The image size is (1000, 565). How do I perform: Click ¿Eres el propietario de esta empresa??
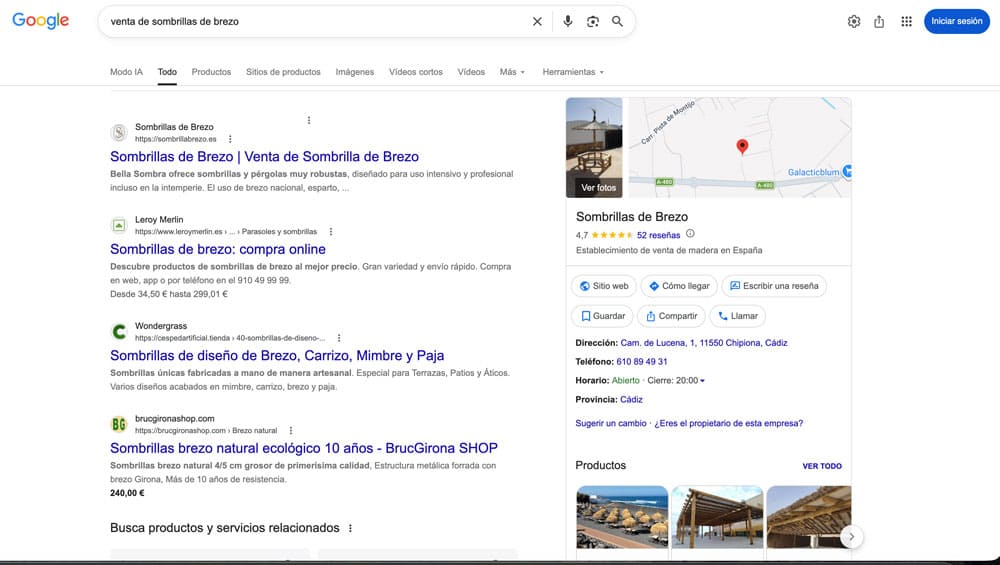tap(728, 423)
